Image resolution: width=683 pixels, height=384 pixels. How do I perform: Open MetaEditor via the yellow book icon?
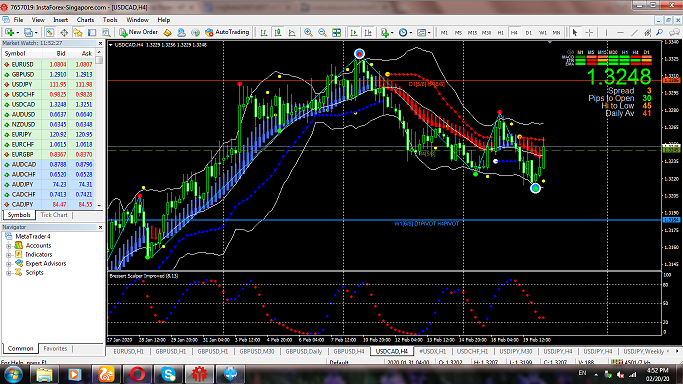pos(168,32)
